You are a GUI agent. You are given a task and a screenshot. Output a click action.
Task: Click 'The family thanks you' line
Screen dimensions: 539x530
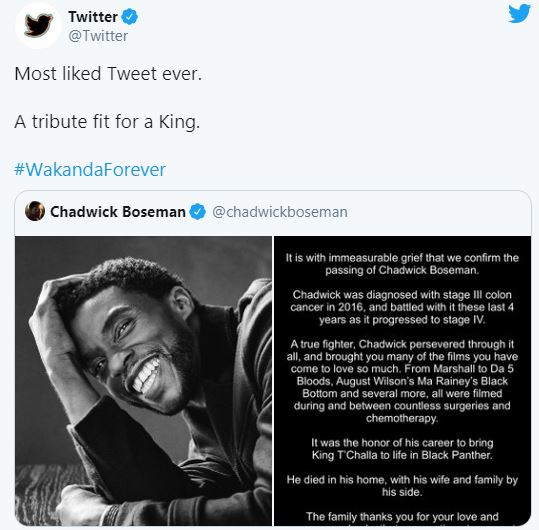[x=402, y=517]
